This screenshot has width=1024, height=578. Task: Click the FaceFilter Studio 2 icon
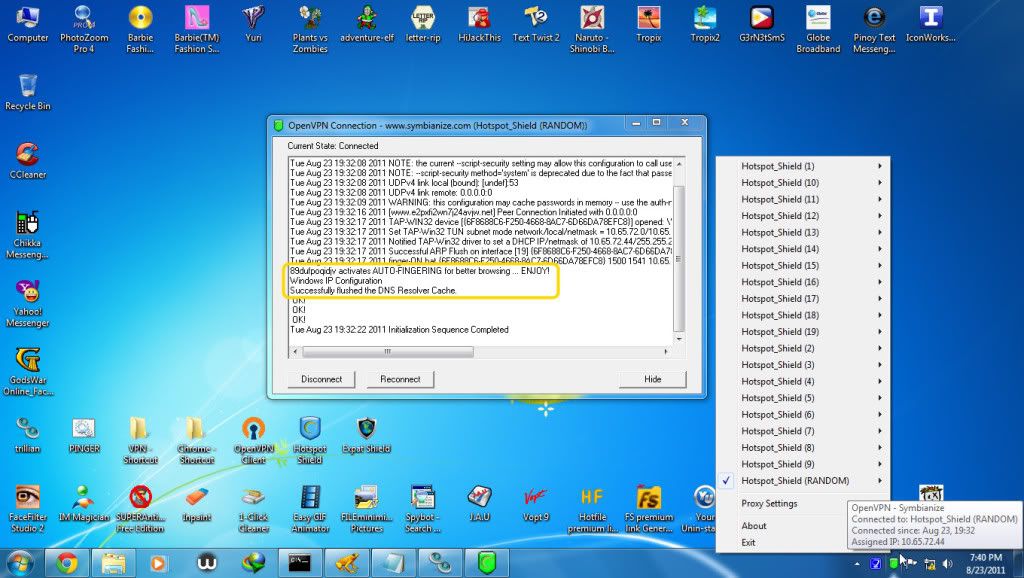(x=27, y=509)
